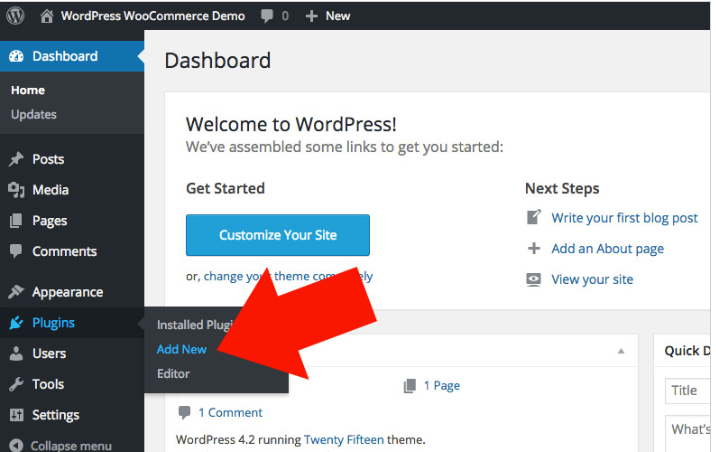Click the WordPress logo icon
Screen dimensions: 716x452
point(15,16)
